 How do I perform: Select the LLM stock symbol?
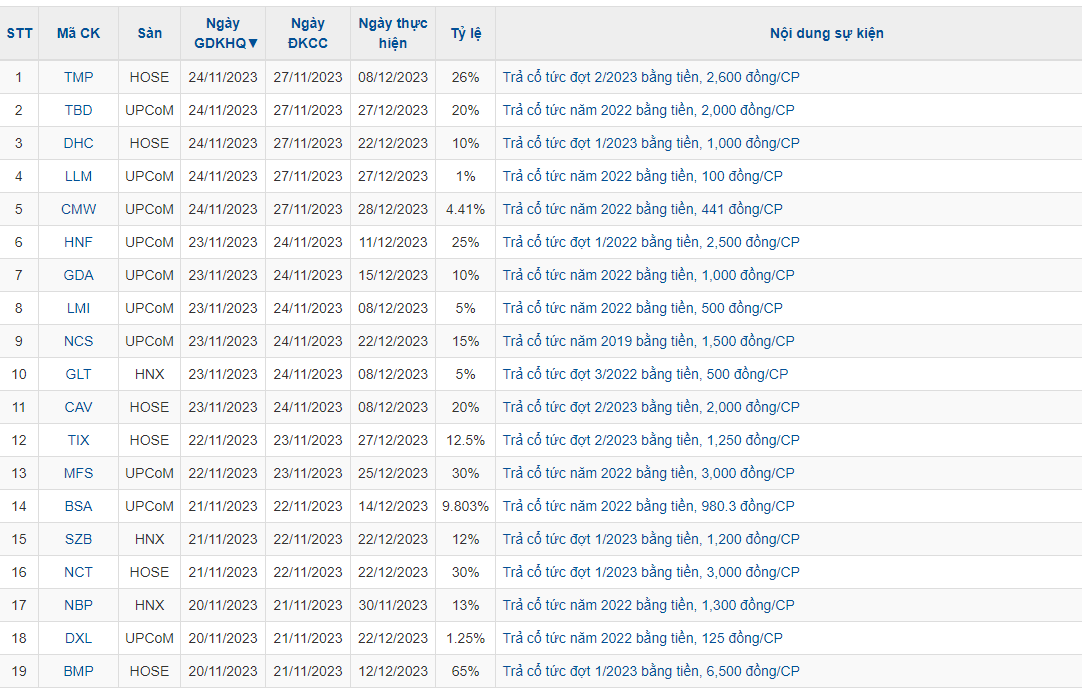tap(78, 176)
